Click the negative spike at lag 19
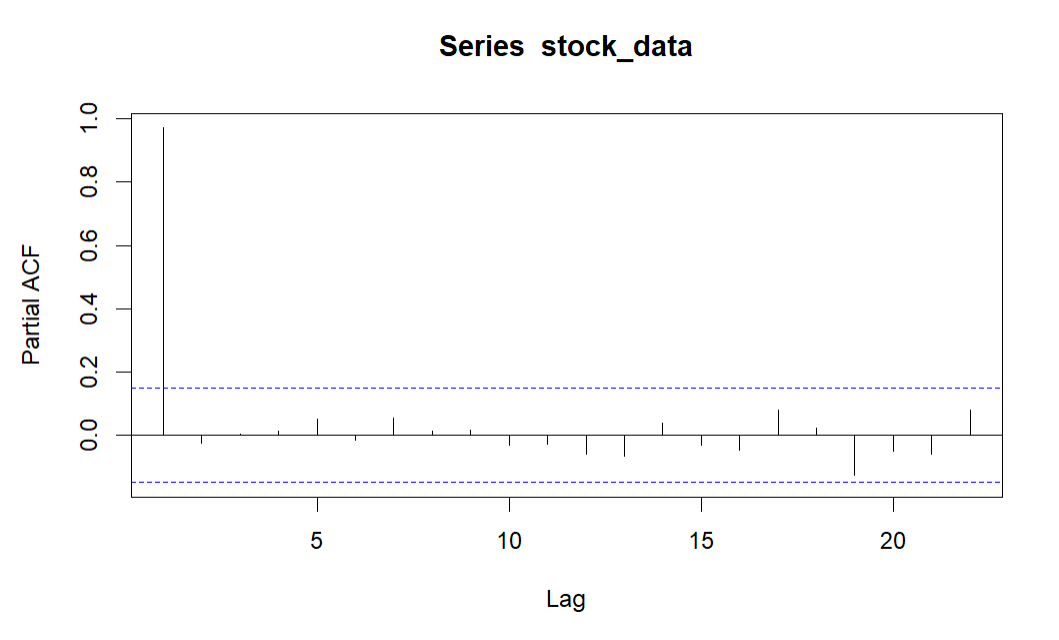Viewport: 1059px width, 640px height. (854, 456)
